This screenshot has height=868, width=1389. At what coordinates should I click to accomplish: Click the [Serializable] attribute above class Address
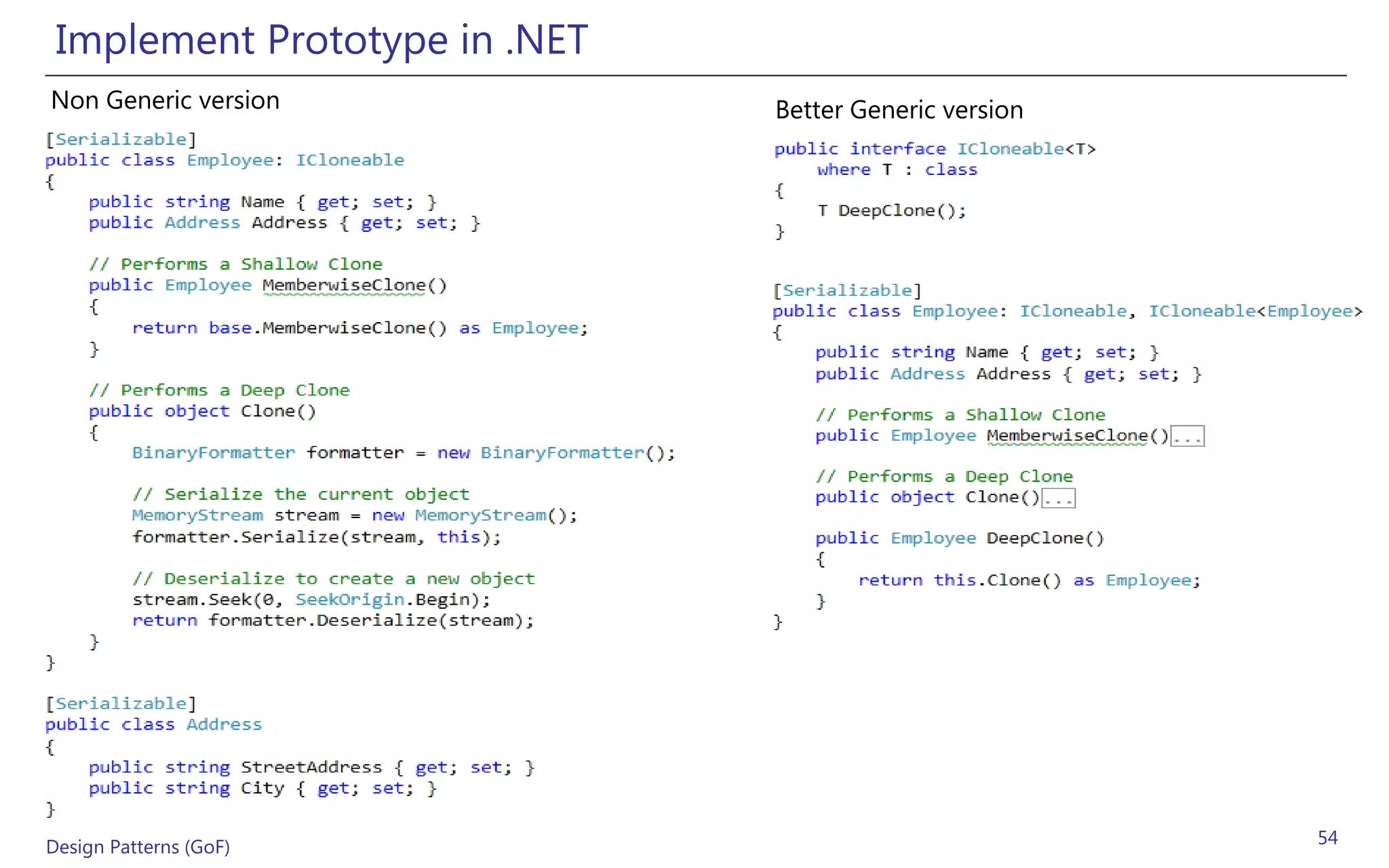point(121,703)
